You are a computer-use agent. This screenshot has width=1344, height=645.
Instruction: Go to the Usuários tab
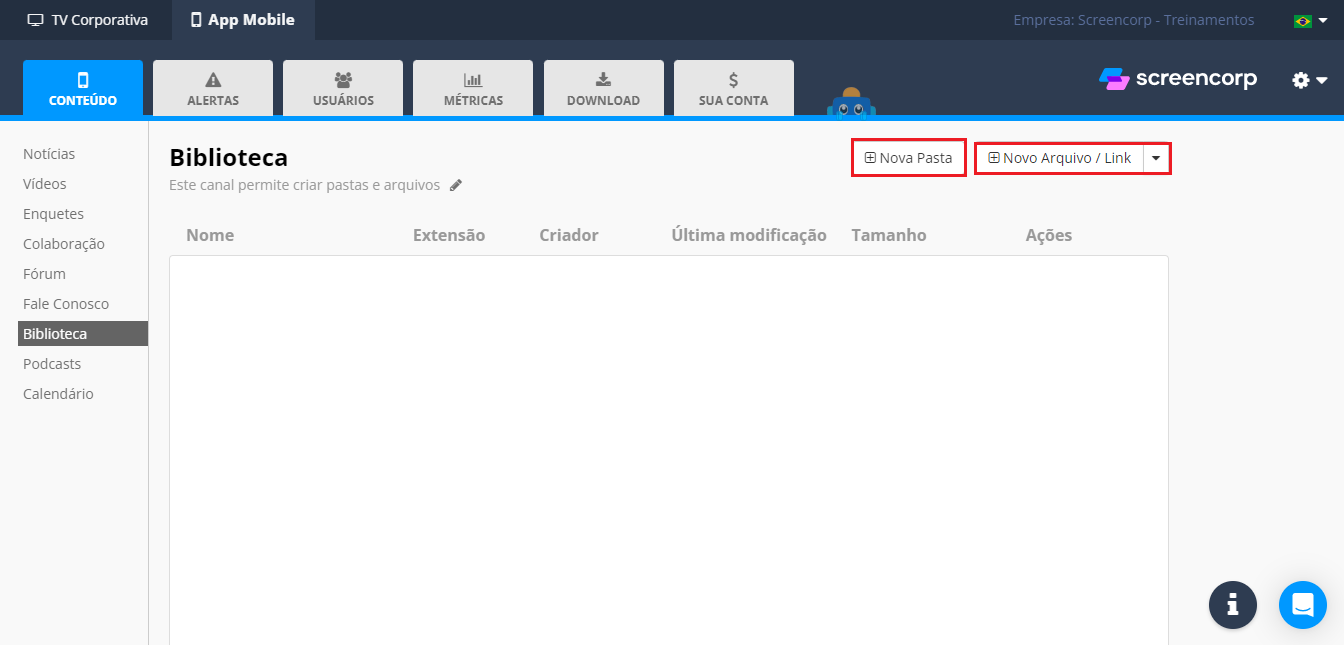pos(343,89)
